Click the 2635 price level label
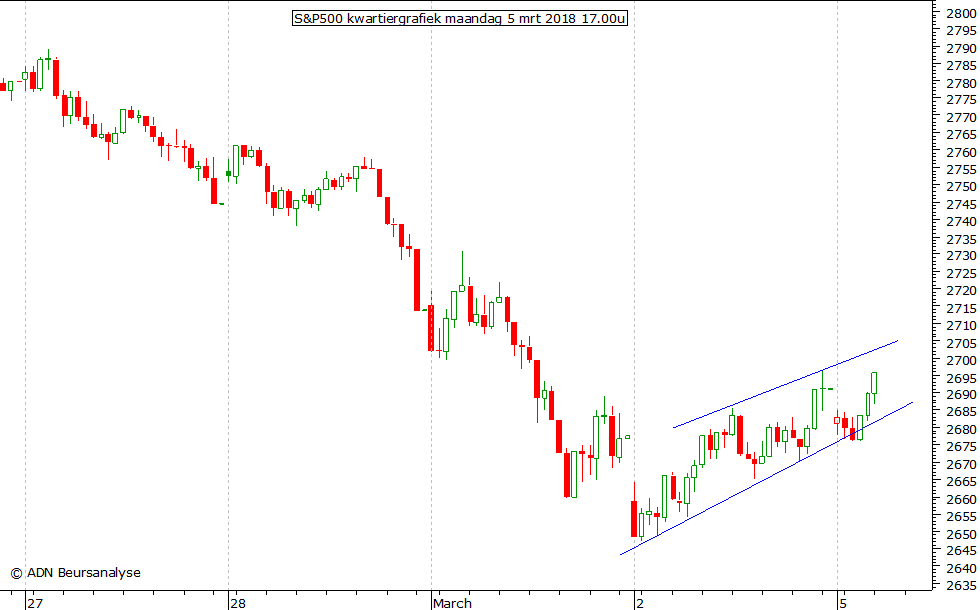The width and height of the screenshot is (980, 610). [x=961, y=586]
